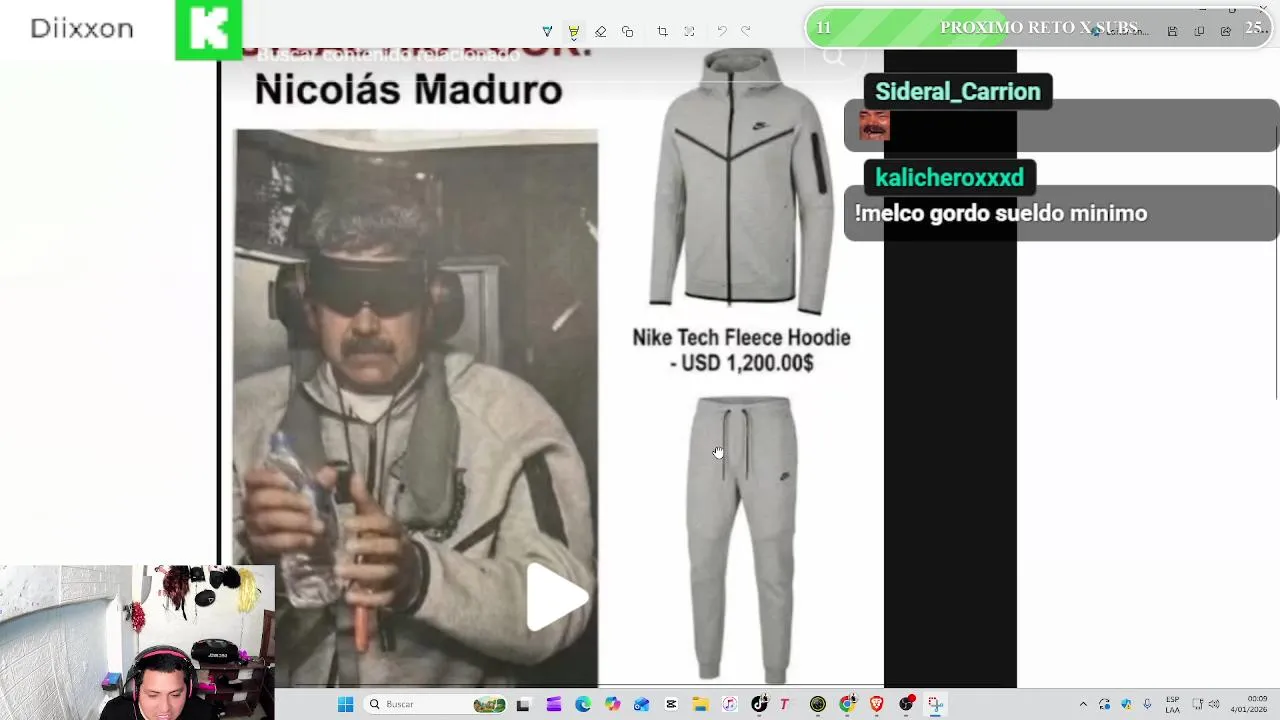Show hidden system tray icons

coord(1083,704)
